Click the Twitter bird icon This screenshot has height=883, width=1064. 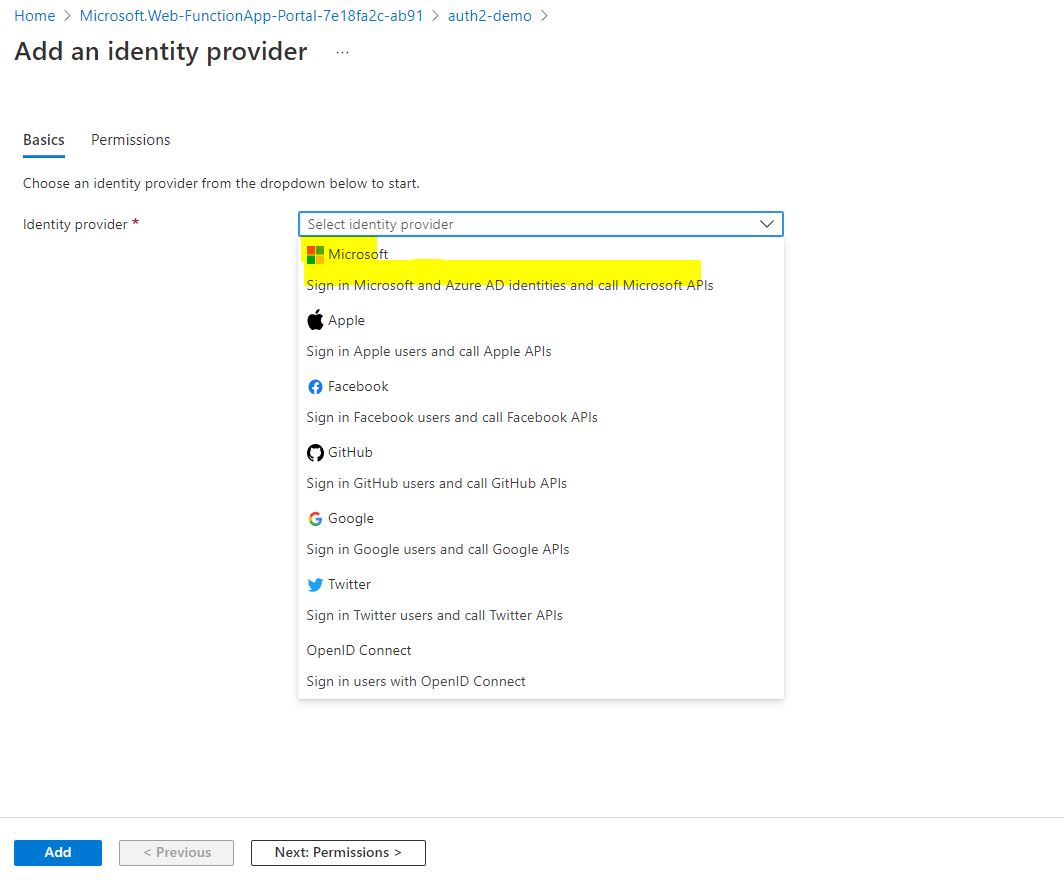[315, 585]
